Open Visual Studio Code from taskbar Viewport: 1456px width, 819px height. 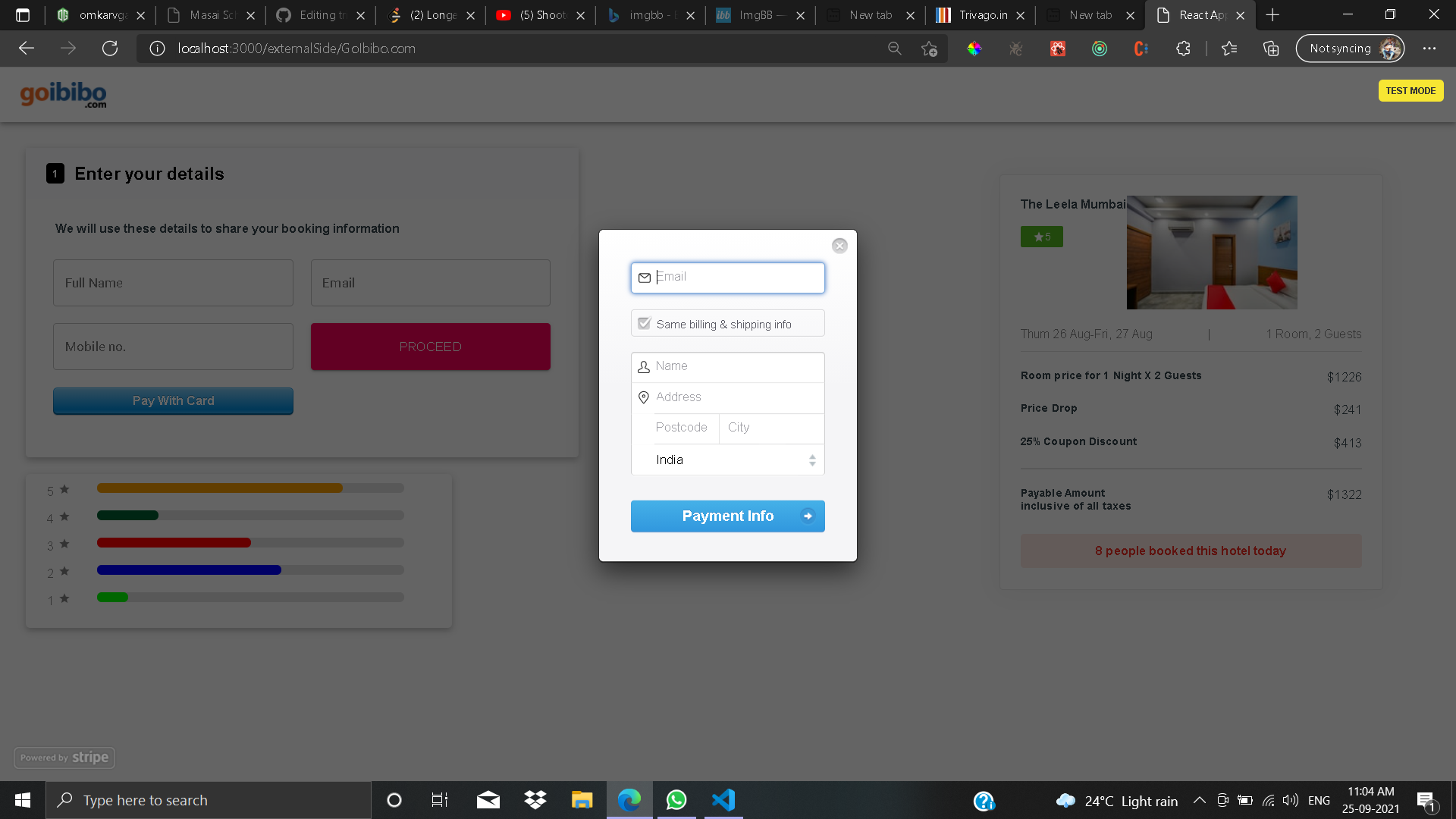(x=723, y=800)
